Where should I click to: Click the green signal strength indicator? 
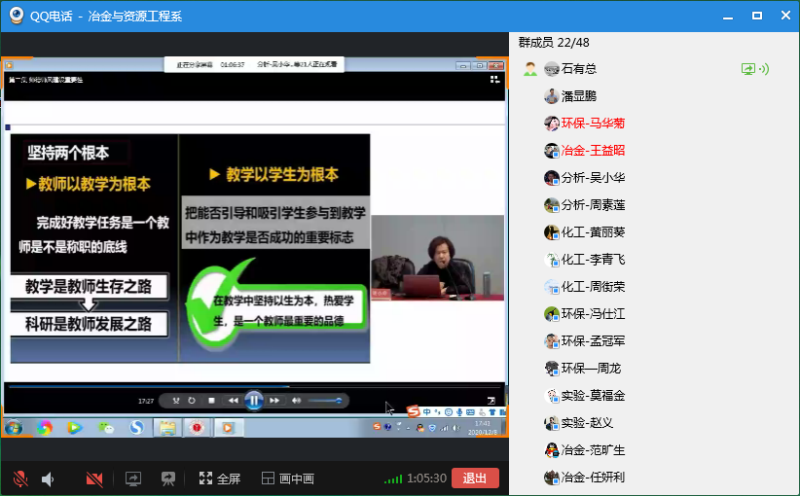pos(393,479)
